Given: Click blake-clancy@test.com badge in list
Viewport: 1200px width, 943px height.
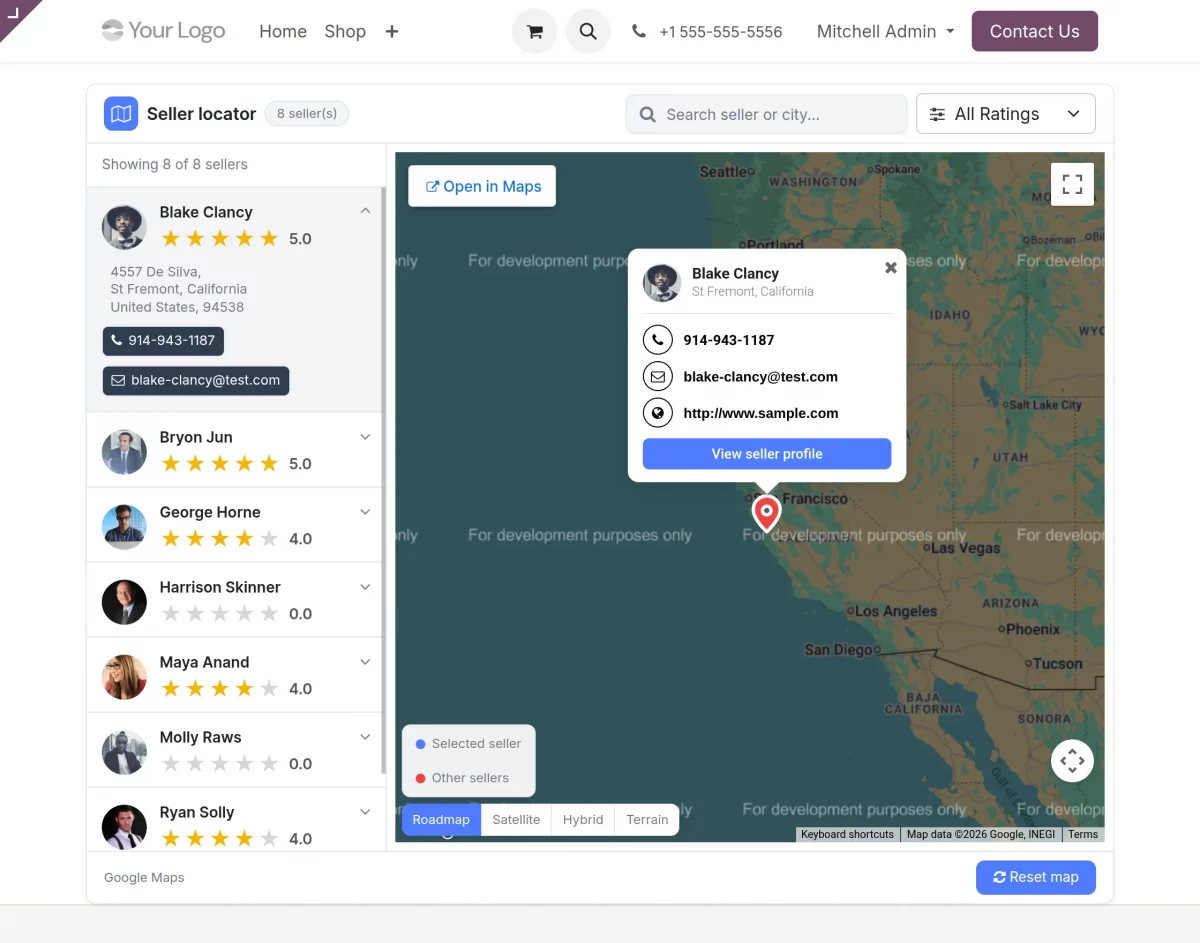Looking at the screenshot, I should pyautogui.click(x=196, y=381).
